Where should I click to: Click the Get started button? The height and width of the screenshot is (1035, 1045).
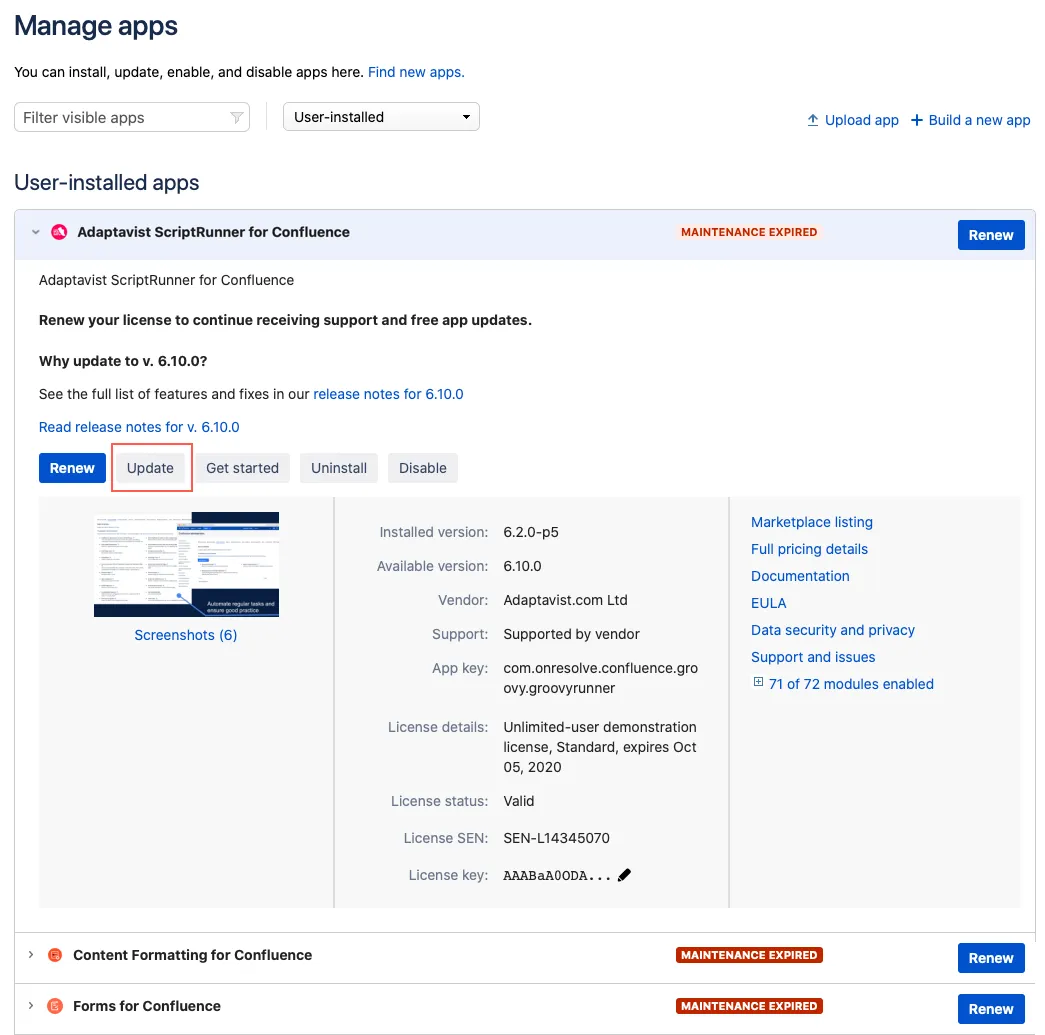(243, 468)
